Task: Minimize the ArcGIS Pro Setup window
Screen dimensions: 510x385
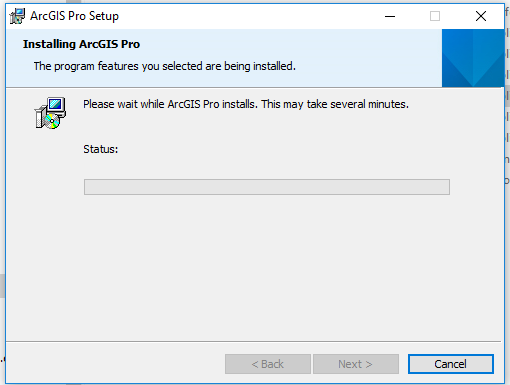Action: [x=390, y=16]
